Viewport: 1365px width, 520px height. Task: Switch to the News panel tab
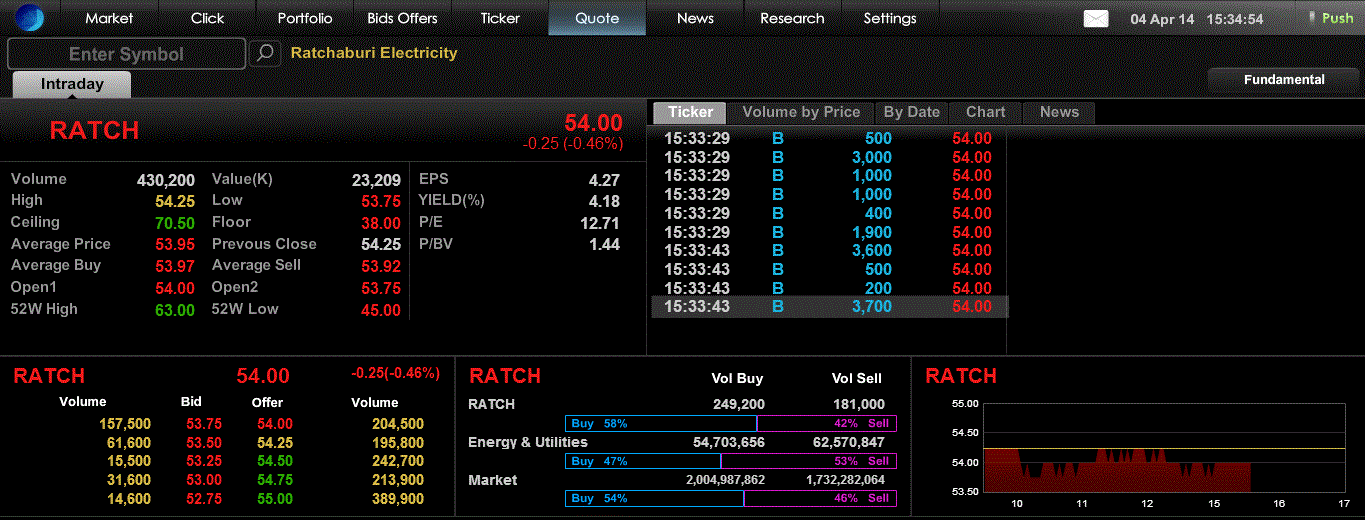click(x=1059, y=112)
